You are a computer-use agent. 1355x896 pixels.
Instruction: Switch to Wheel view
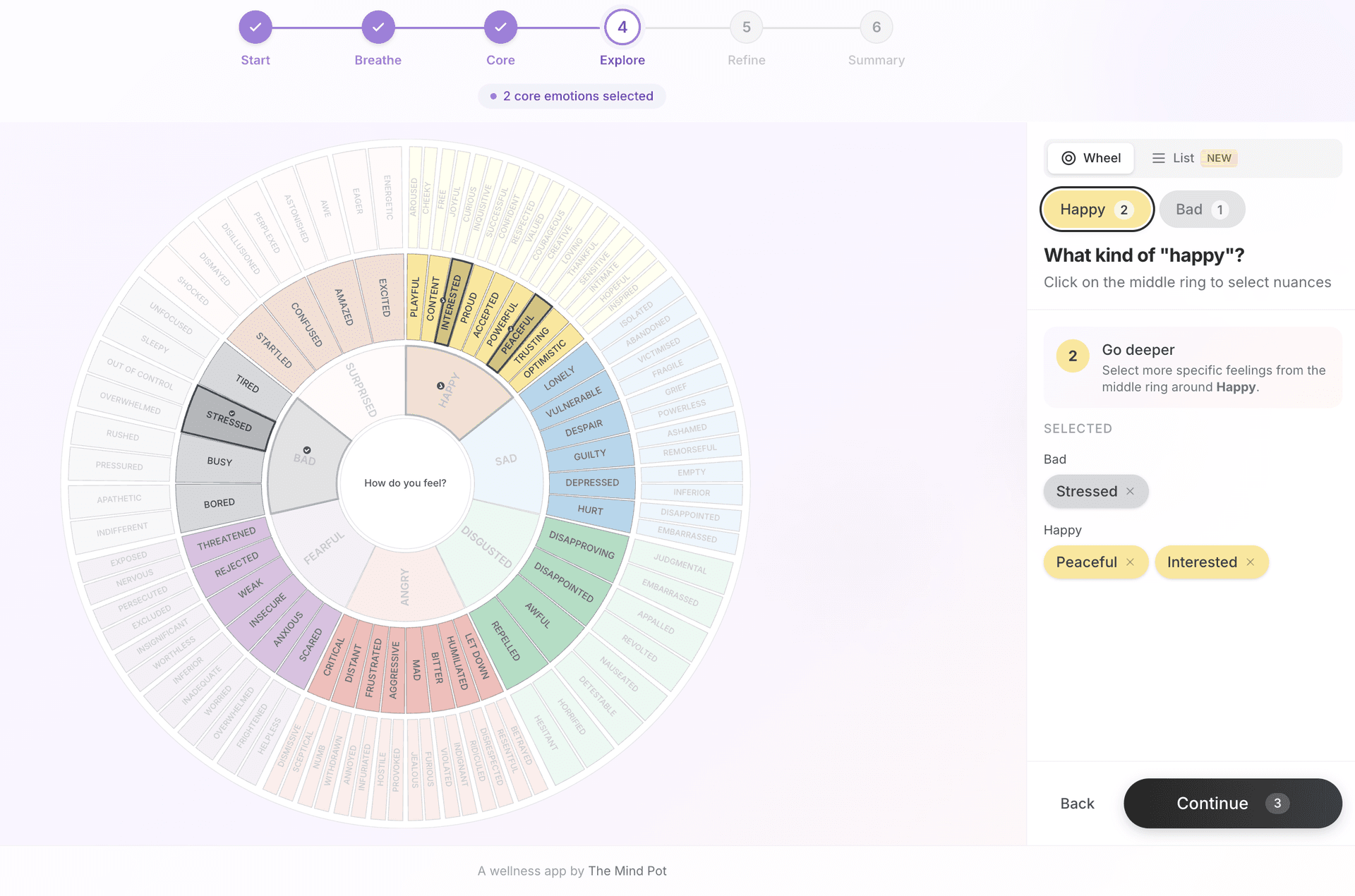click(1091, 158)
